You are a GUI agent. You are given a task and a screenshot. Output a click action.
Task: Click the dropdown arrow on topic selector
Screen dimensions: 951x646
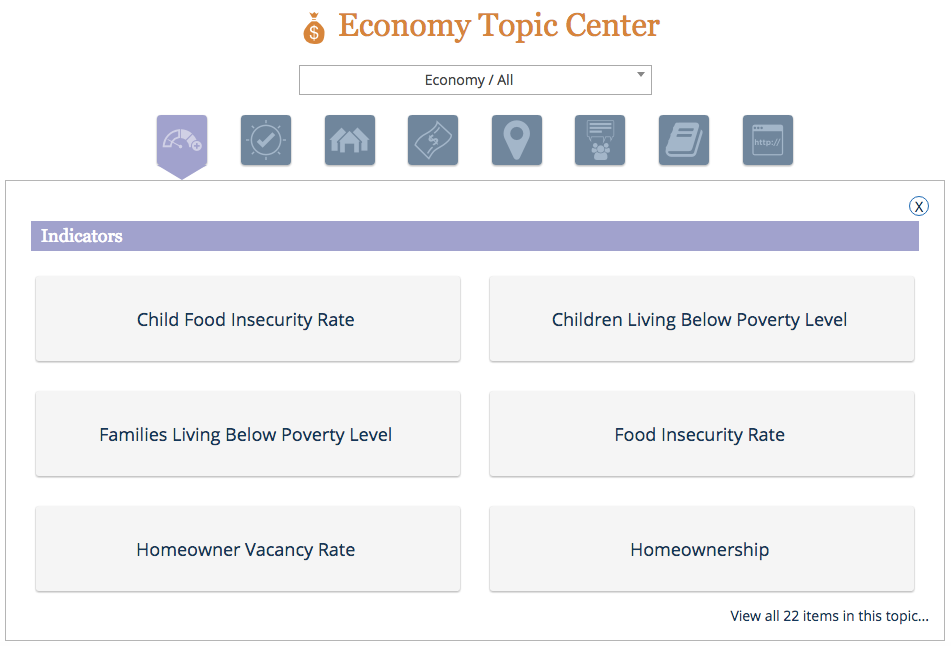[x=640, y=75]
